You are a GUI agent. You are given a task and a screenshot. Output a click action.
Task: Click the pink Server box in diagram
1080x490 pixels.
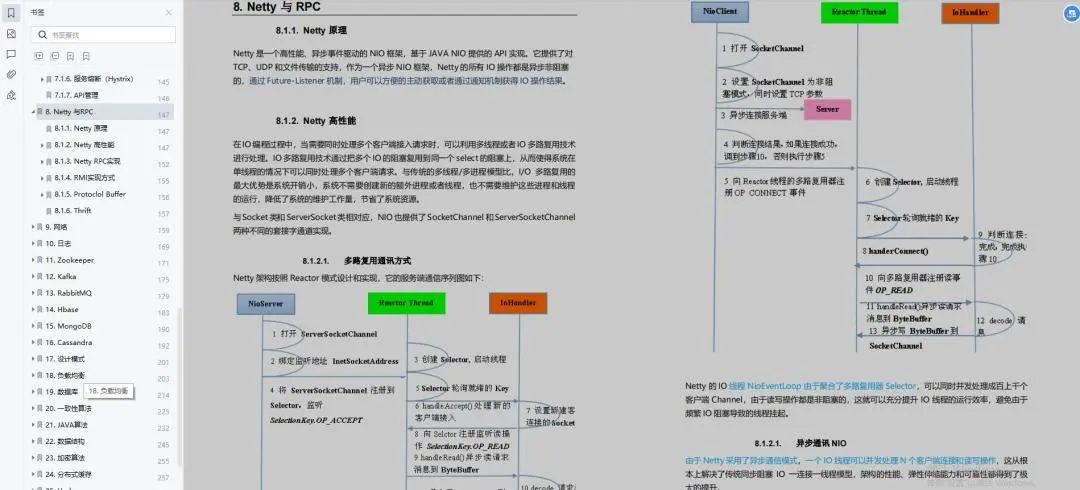(x=827, y=109)
